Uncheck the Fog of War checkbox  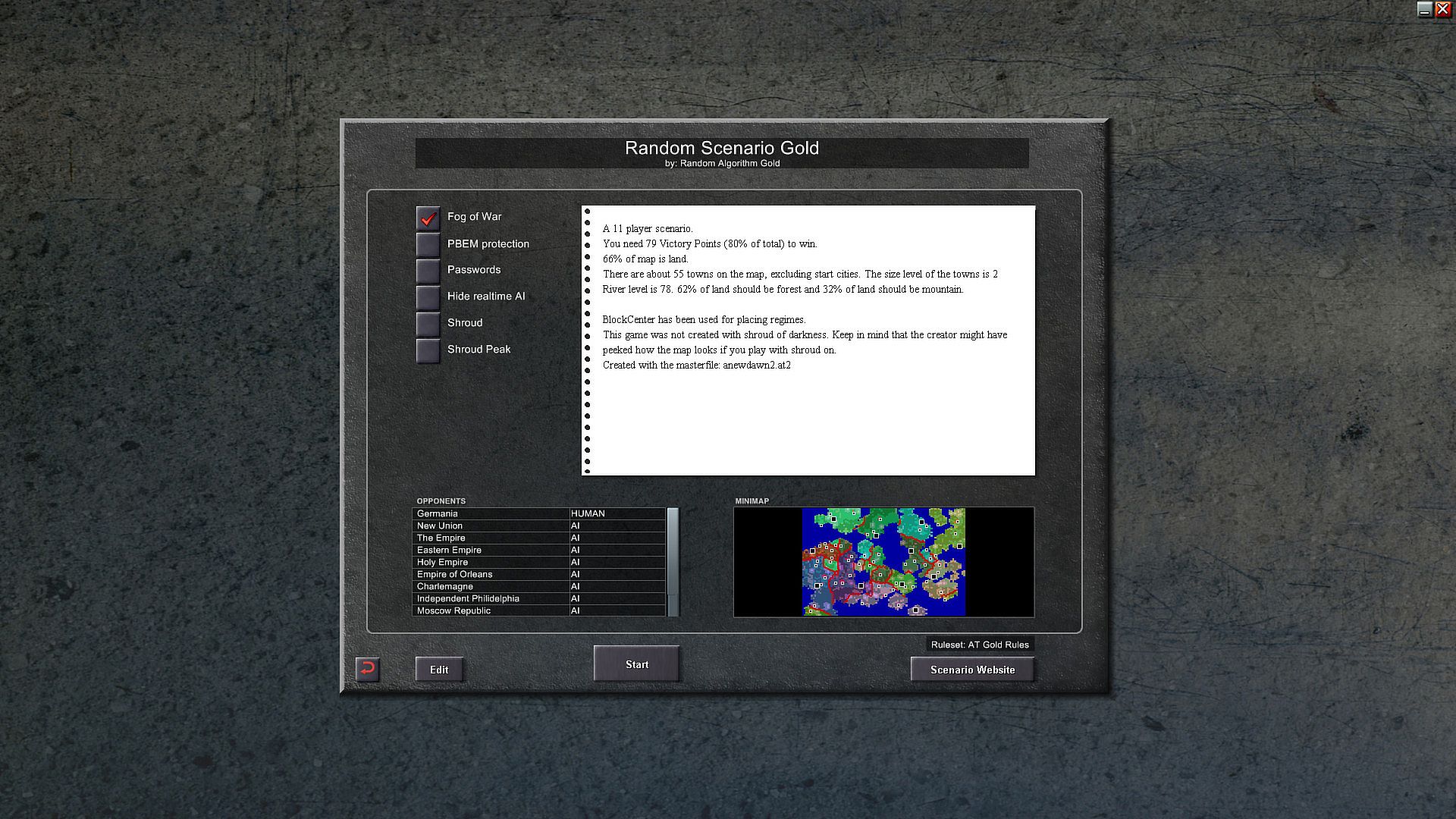tap(428, 218)
